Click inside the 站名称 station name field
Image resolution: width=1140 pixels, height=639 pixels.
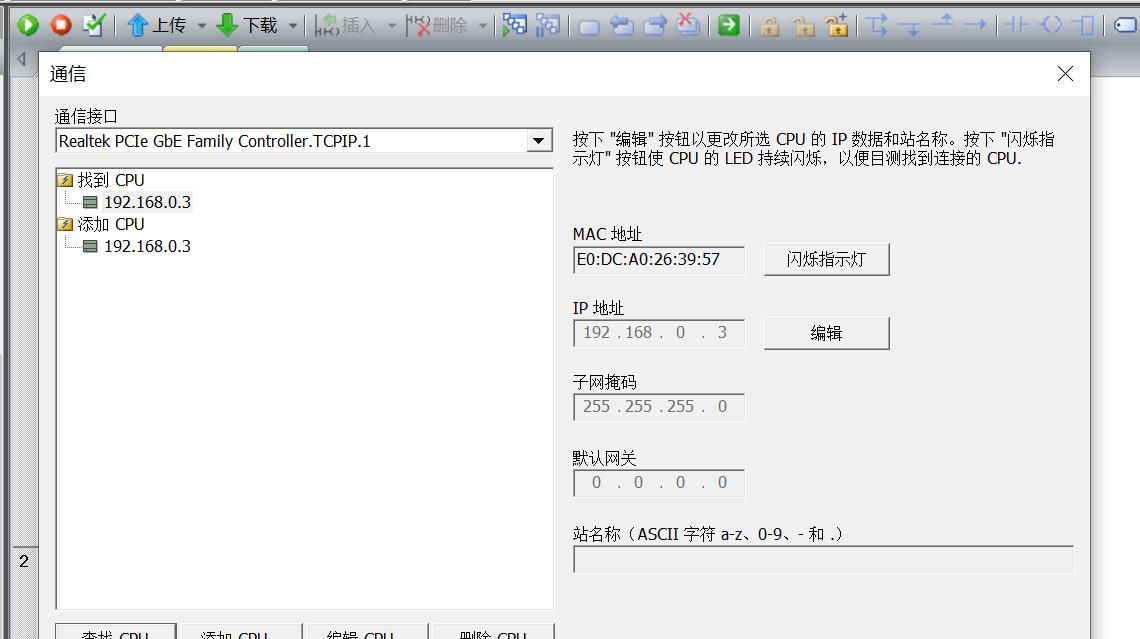click(820, 559)
